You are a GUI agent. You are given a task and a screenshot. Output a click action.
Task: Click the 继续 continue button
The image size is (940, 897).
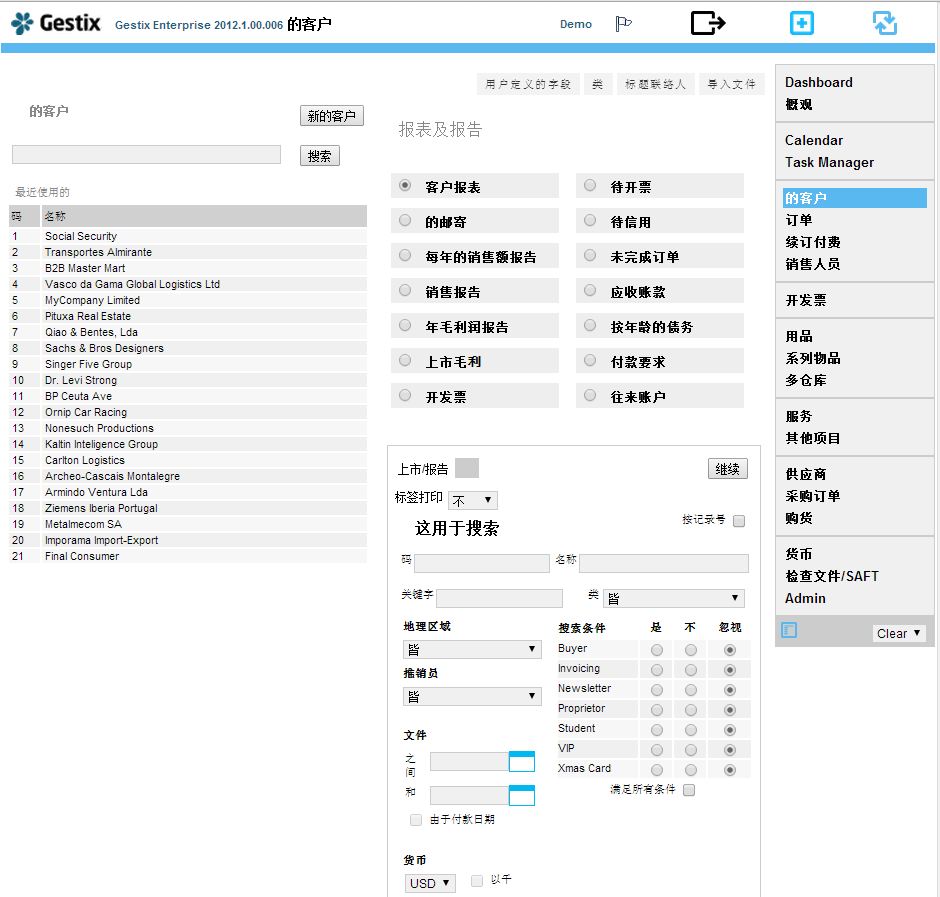click(x=728, y=469)
